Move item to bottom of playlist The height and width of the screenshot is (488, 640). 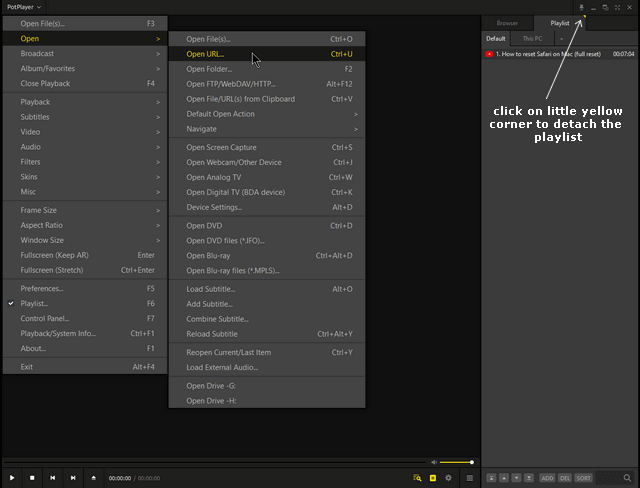click(529, 478)
